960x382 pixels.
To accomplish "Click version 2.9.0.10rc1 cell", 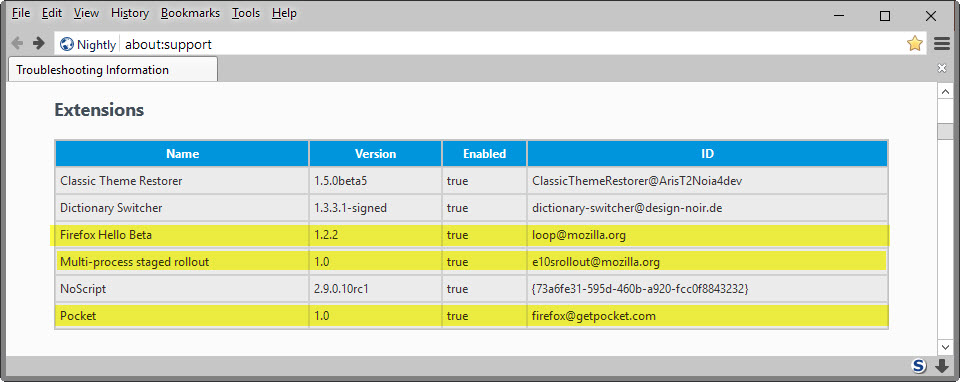I will tap(375, 289).
